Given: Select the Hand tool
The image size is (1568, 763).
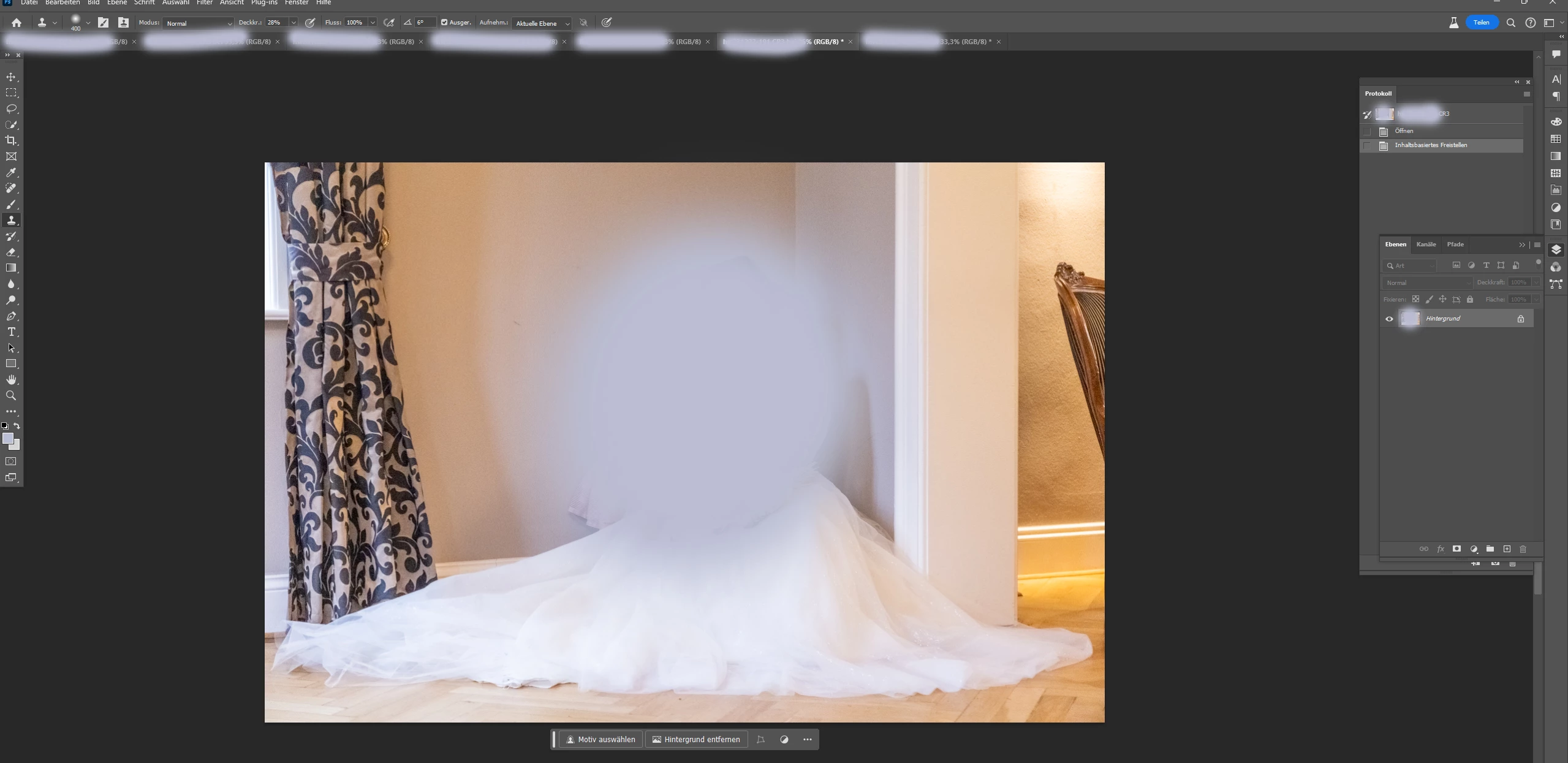Looking at the screenshot, I should click(x=11, y=380).
